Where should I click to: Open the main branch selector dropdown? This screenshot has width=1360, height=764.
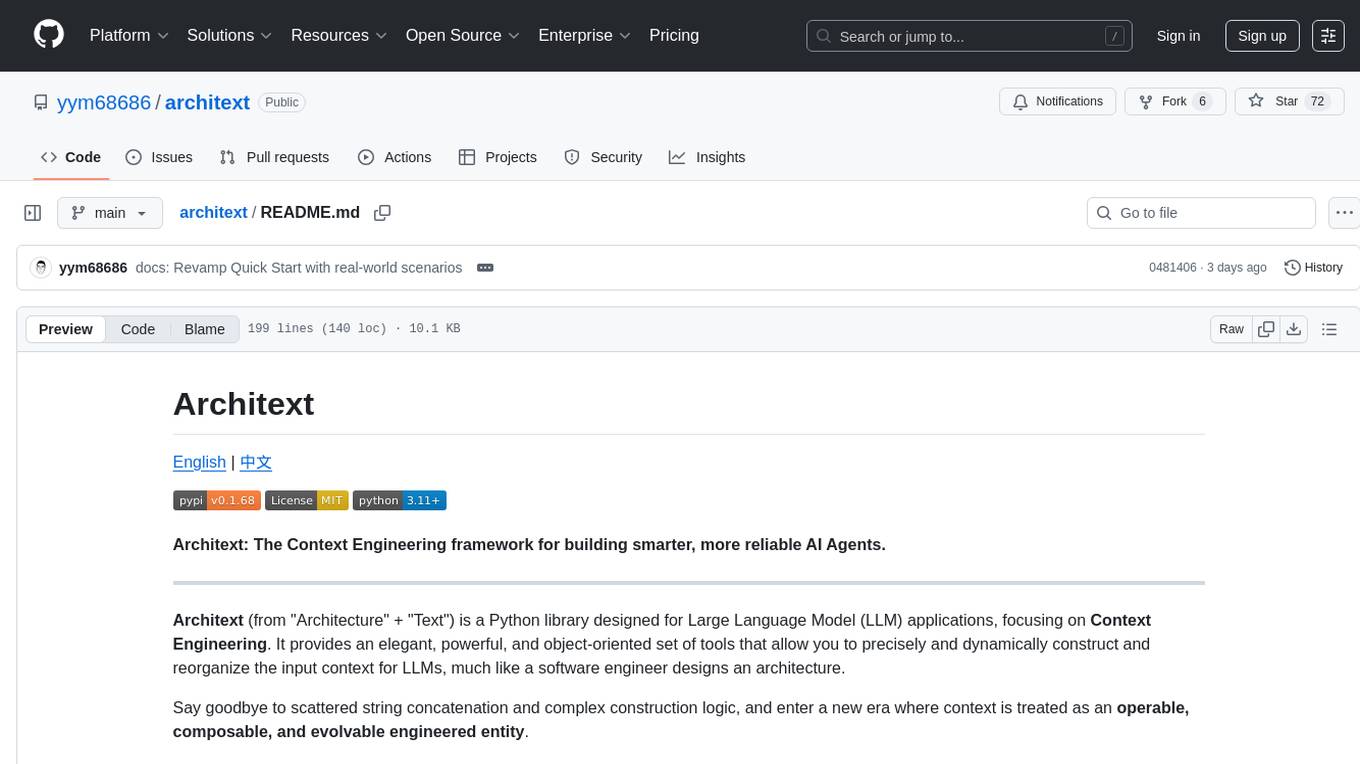(110, 213)
